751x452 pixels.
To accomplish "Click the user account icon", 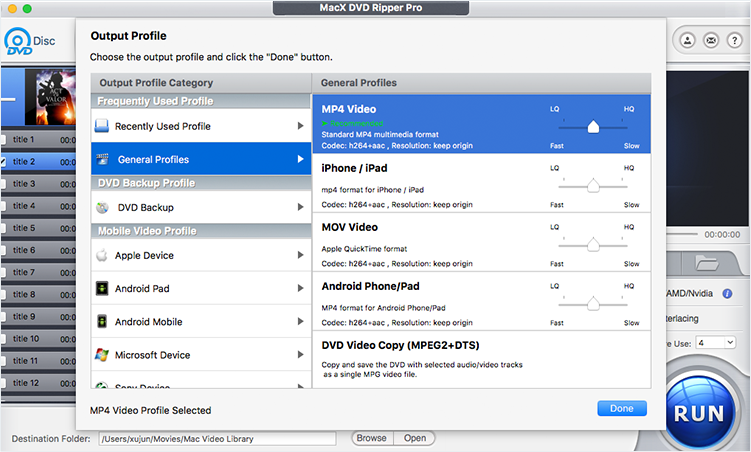I will coord(689,42).
